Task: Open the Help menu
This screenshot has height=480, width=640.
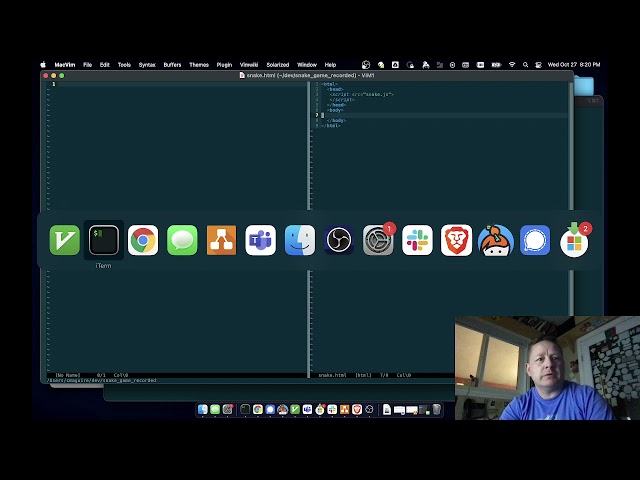Action: tap(330, 64)
